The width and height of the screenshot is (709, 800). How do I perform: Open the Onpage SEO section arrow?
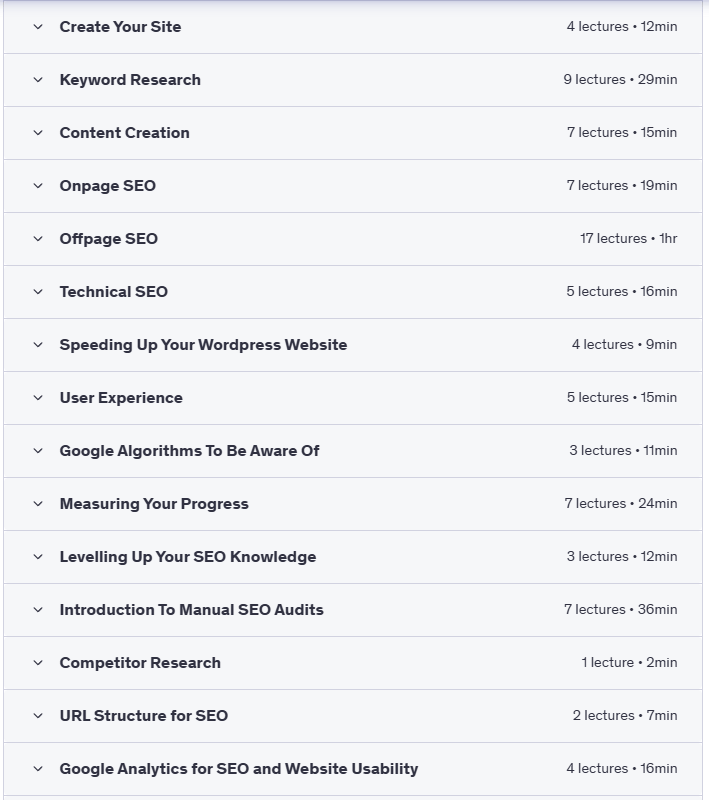pos(38,186)
